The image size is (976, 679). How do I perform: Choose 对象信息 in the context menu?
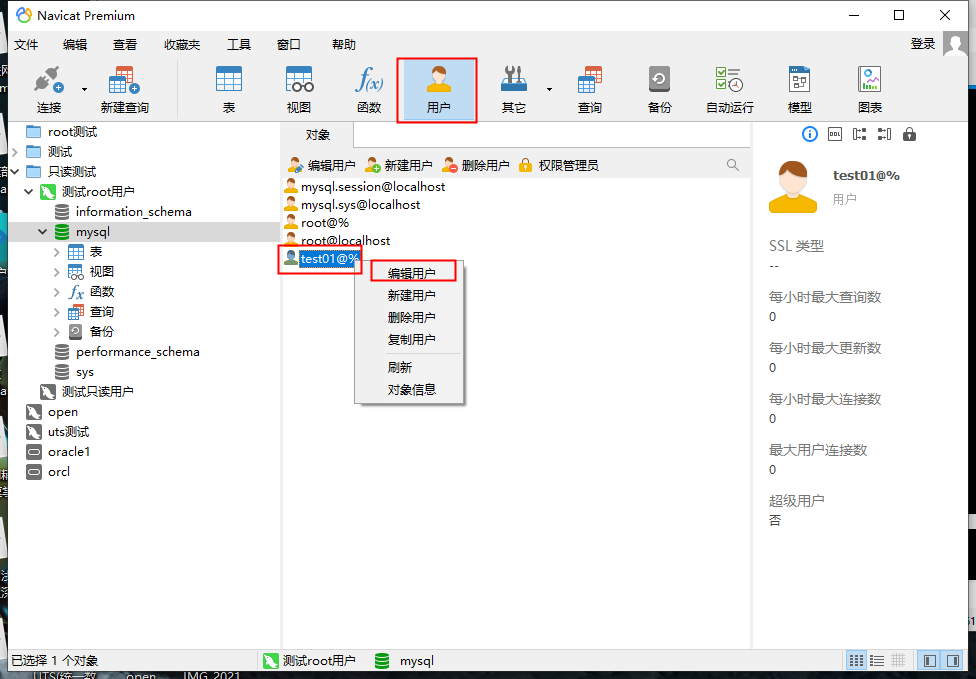[x=411, y=390]
